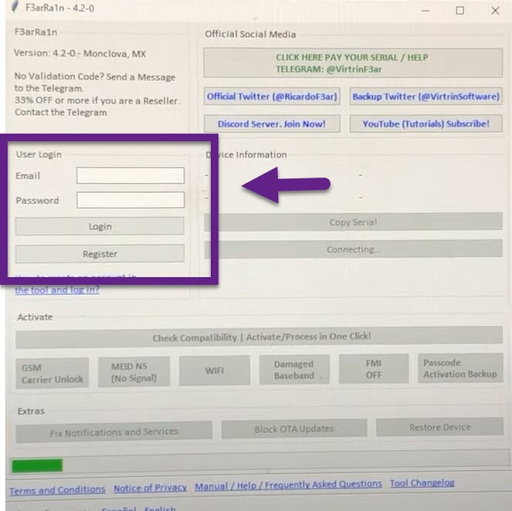Select MEID NS (No Signal)
Viewport: 512px width, 511px height.
pyautogui.click(x=134, y=372)
